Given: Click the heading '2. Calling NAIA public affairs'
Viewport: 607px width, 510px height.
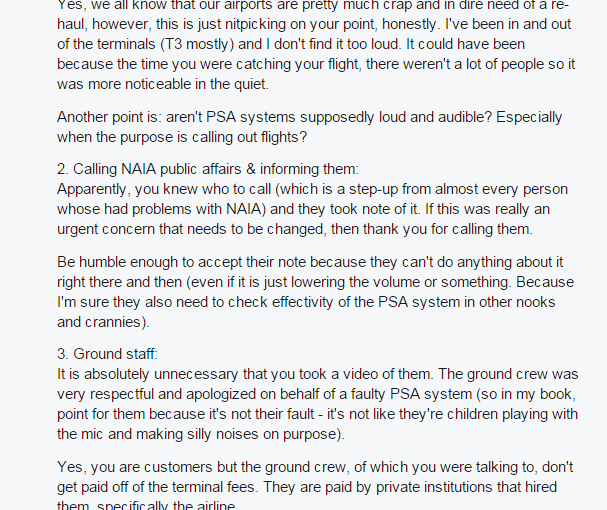Looking at the screenshot, I should [x=208, y=170].
